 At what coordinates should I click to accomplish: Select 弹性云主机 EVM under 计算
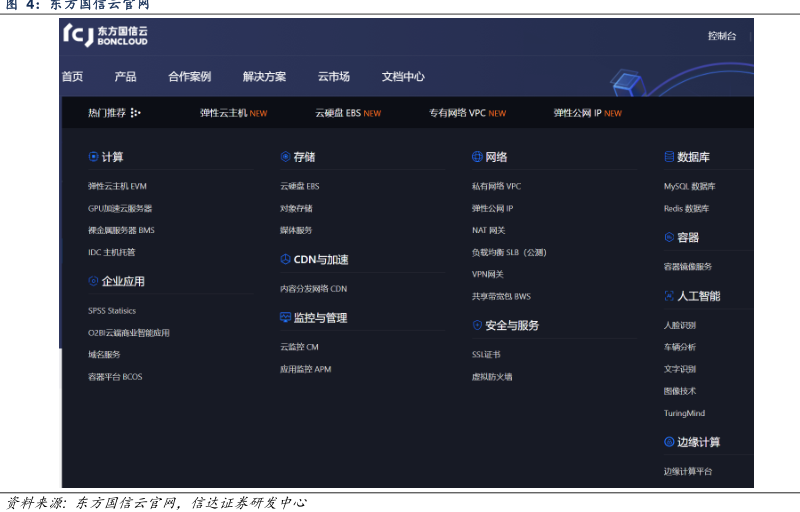[x=117, y=186]
